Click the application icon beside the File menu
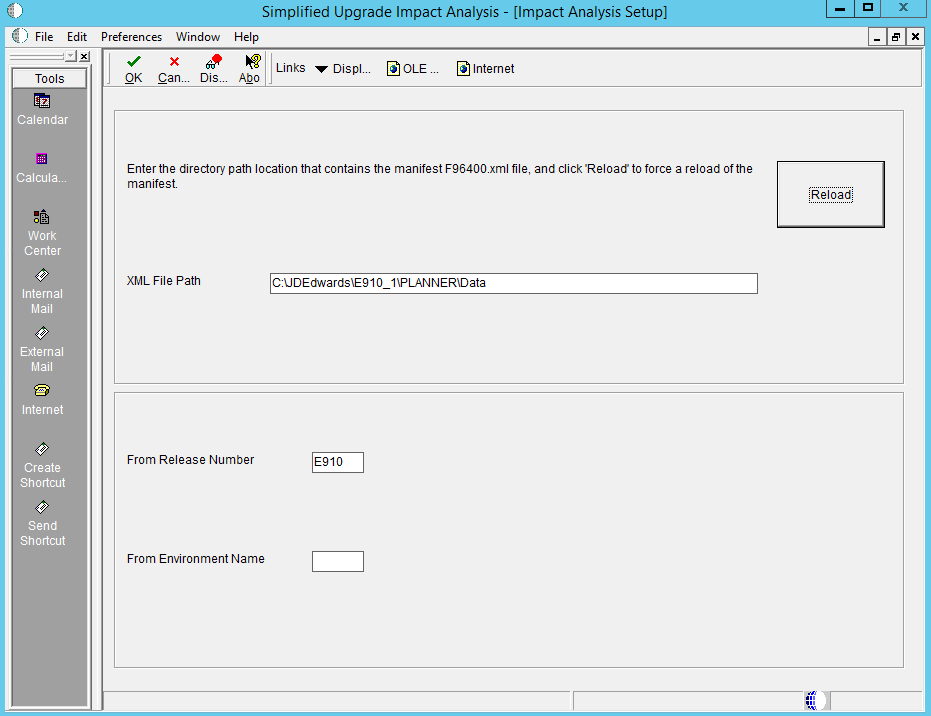The image size is (931, 716). point(20,36)
